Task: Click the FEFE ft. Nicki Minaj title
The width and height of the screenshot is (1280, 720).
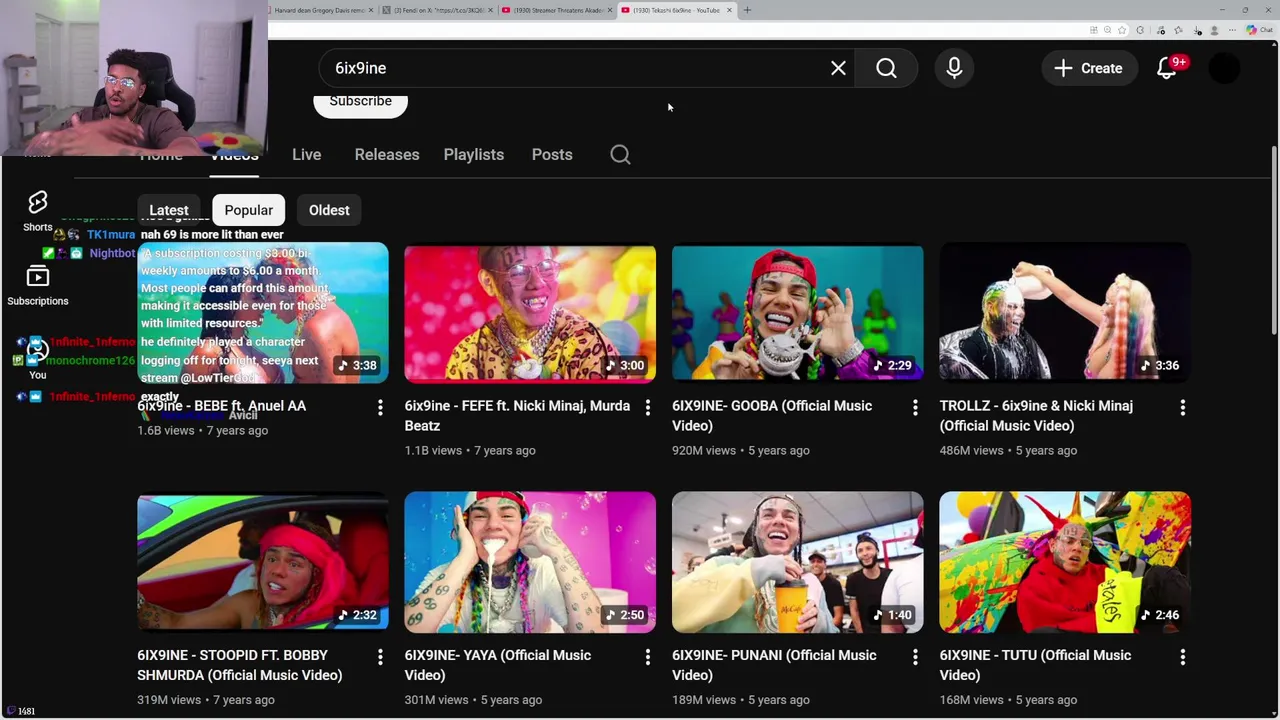Action: [517, 416]
